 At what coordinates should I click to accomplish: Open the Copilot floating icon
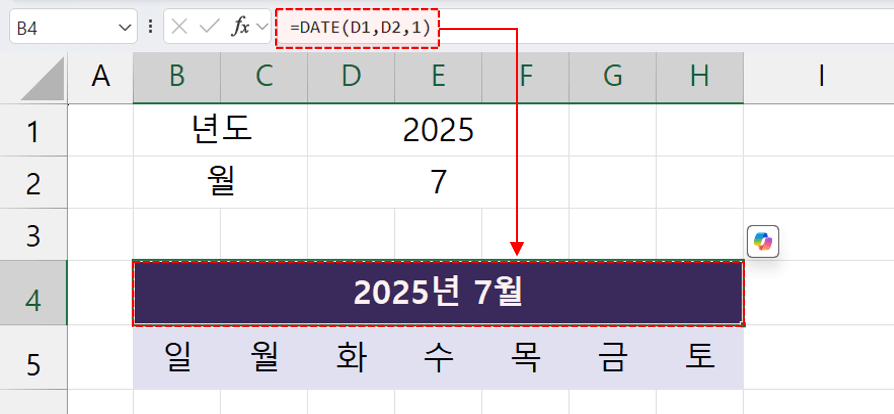(763, 242)
